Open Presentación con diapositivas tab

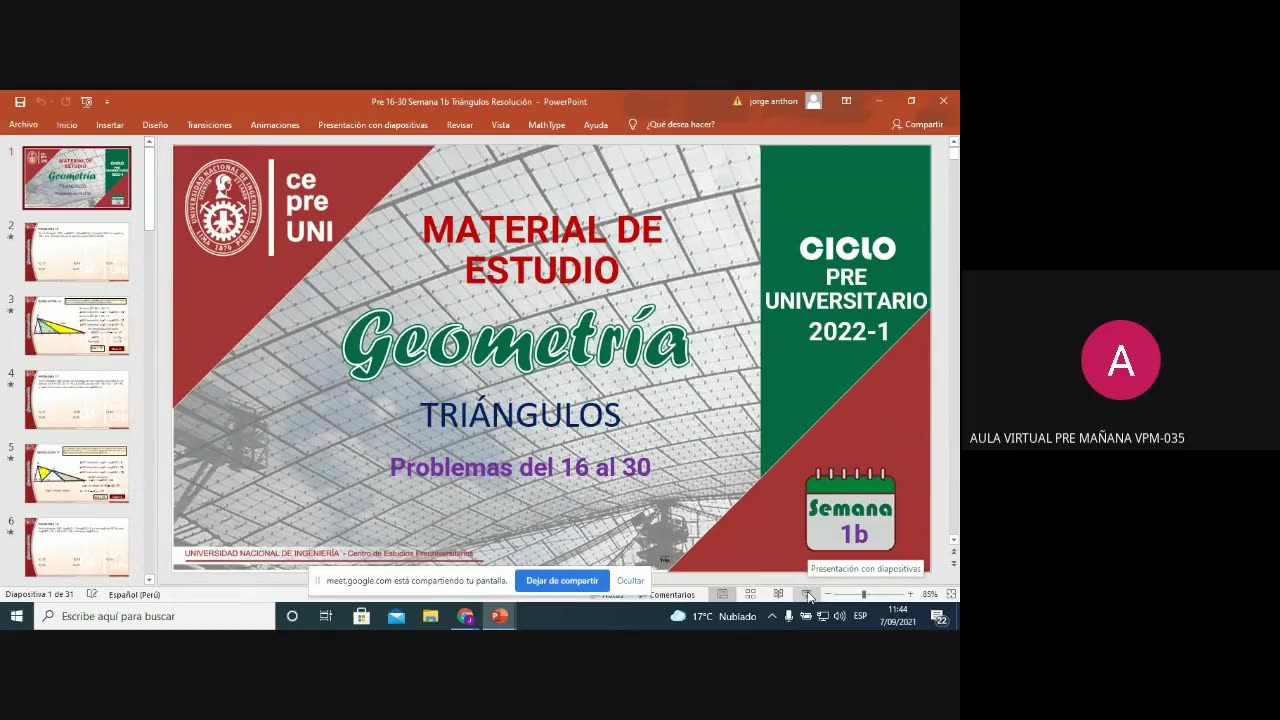(373, 125)
